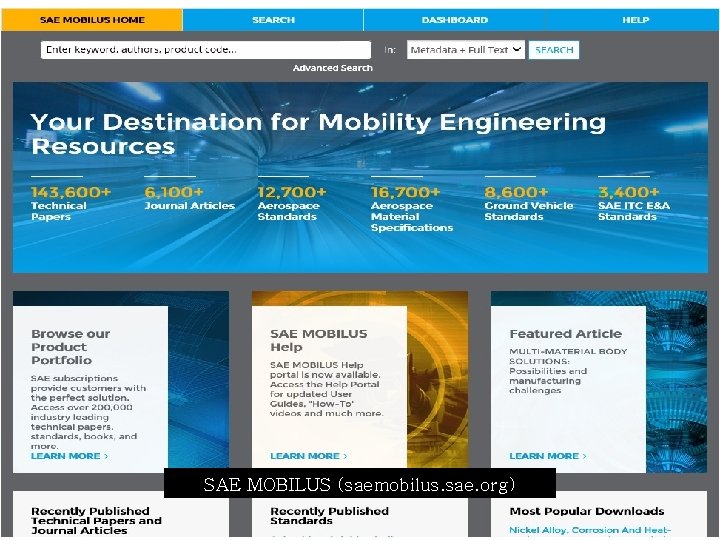
Task: Click the blue Product Portfolio card image
Action: point(198,382)
